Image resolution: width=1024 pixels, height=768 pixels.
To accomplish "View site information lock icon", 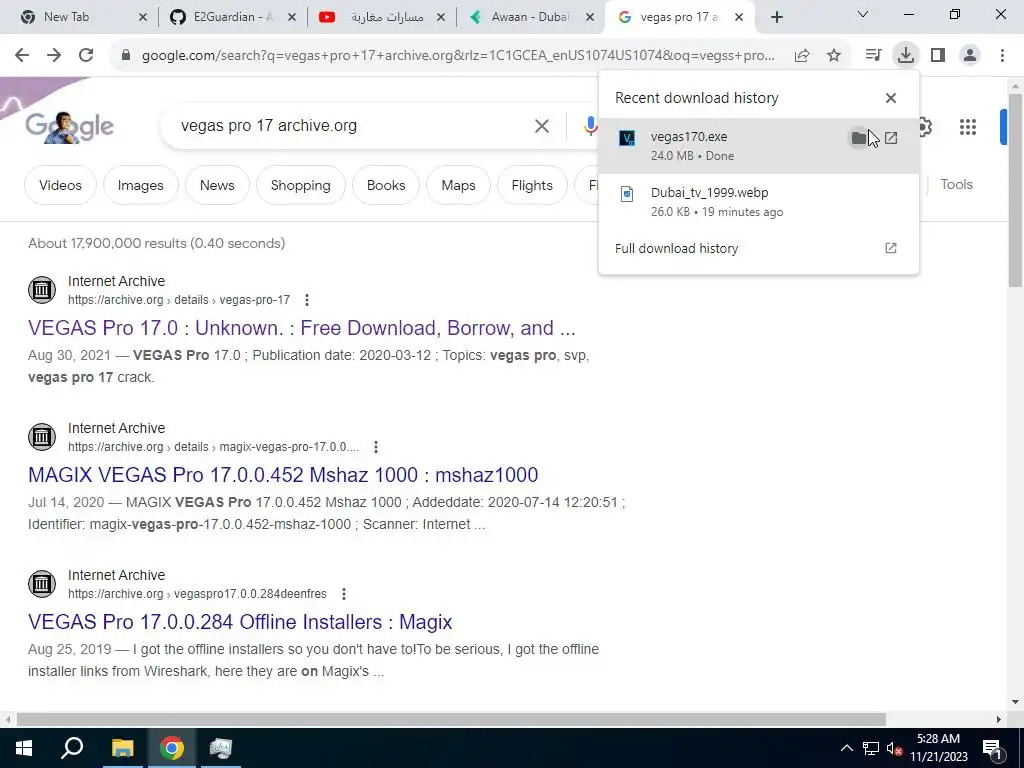I will [126, 56].
